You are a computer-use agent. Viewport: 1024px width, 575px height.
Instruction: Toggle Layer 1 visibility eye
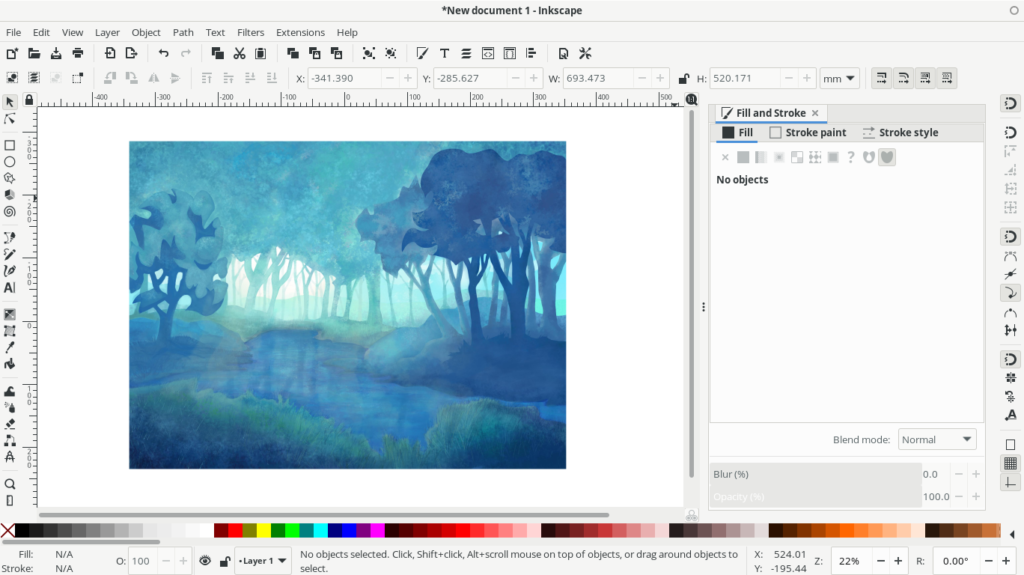coord(205,561)
